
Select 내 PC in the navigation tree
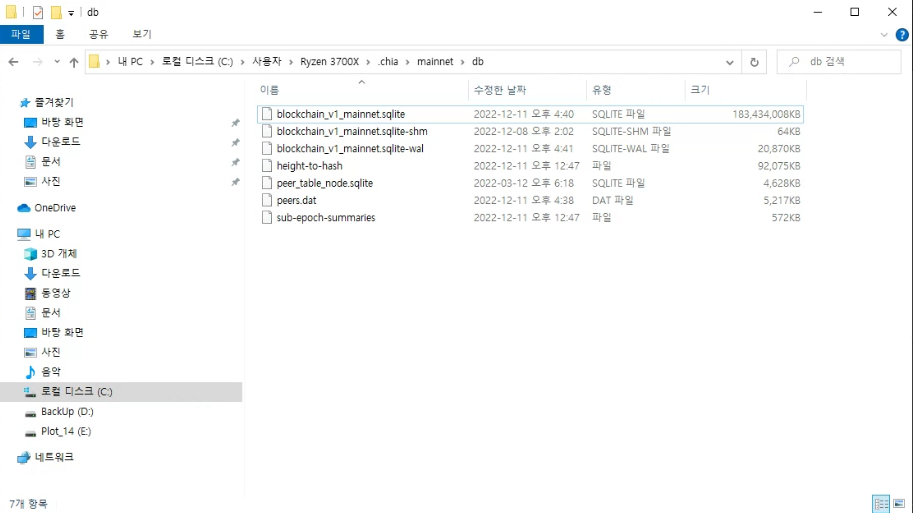47,234
